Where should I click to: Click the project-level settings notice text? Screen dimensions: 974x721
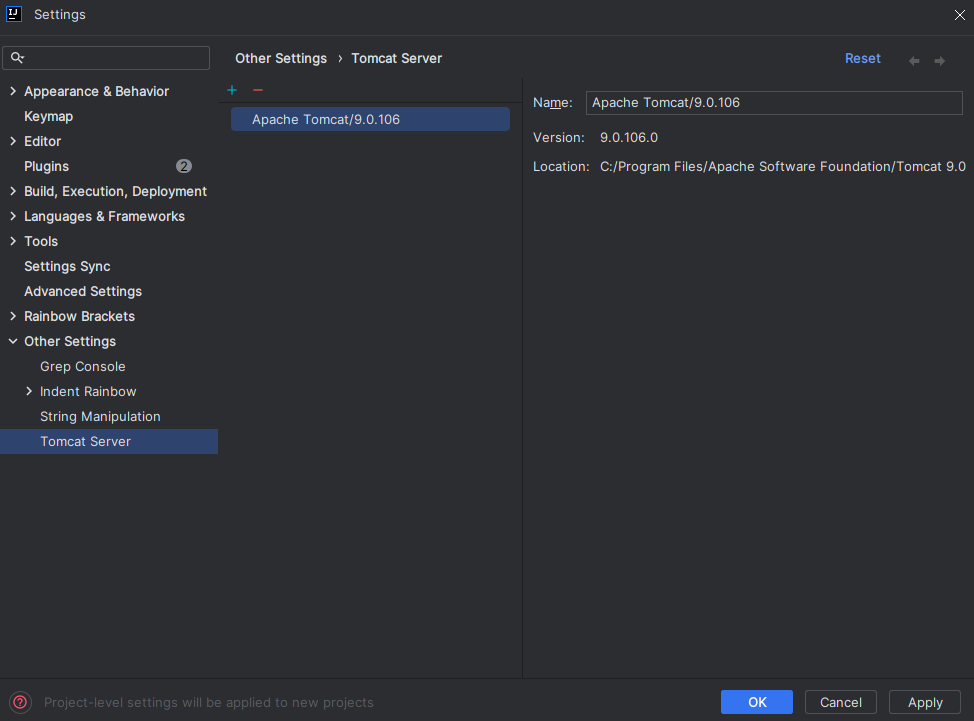pyautogui.click(x=209, y=702)
